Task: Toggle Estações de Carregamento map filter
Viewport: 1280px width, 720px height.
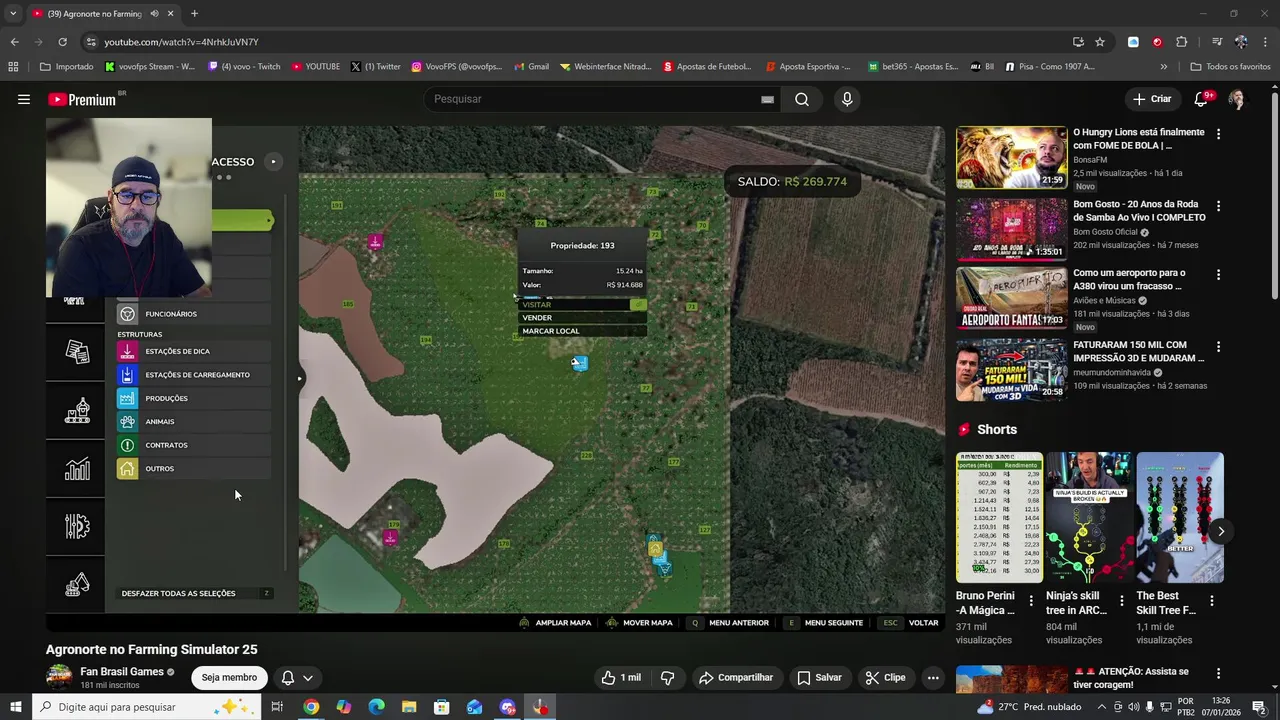Action: pos(193,375)
